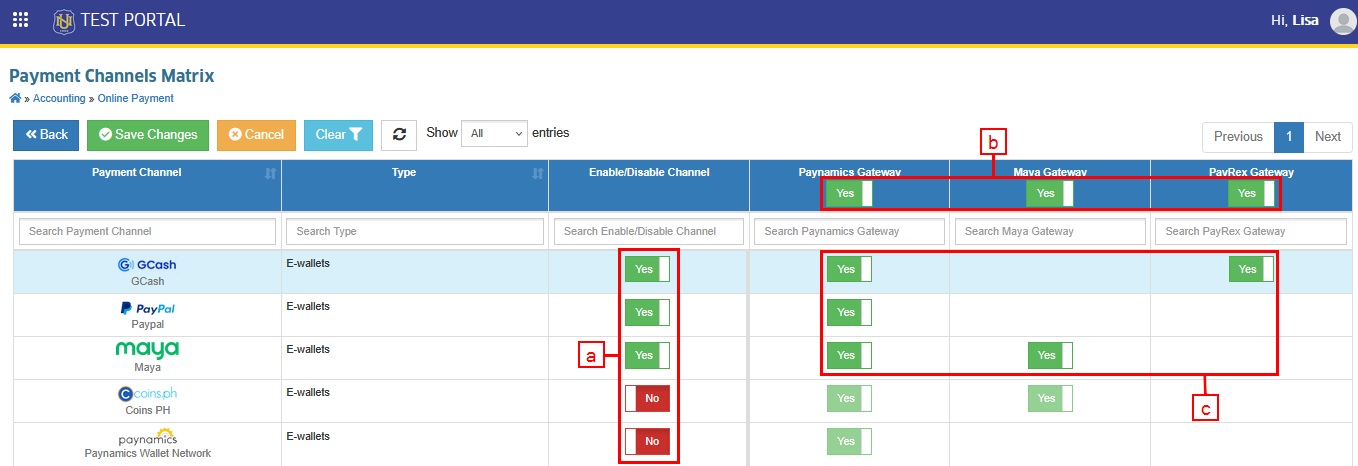Toggle Paynamics Wallet Network Paynamics Gateway switch

point(849,441)
